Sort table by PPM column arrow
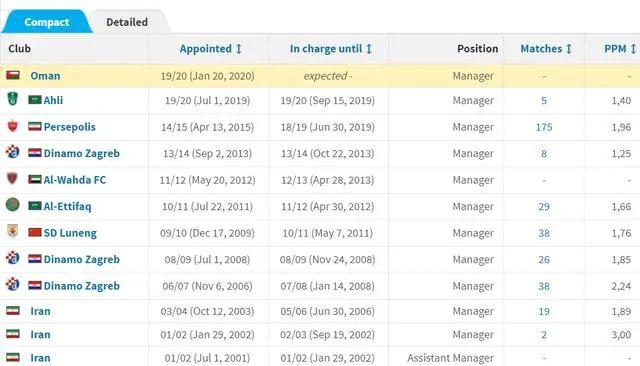This screenshot has width=640, height=366. tap(633, 49)
